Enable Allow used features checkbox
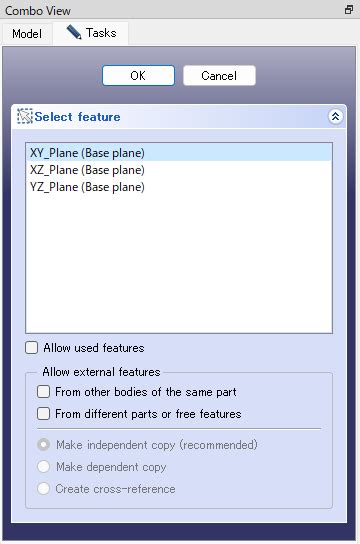The width and height of the screenshot is (360, 544). (x=32, y=348)
